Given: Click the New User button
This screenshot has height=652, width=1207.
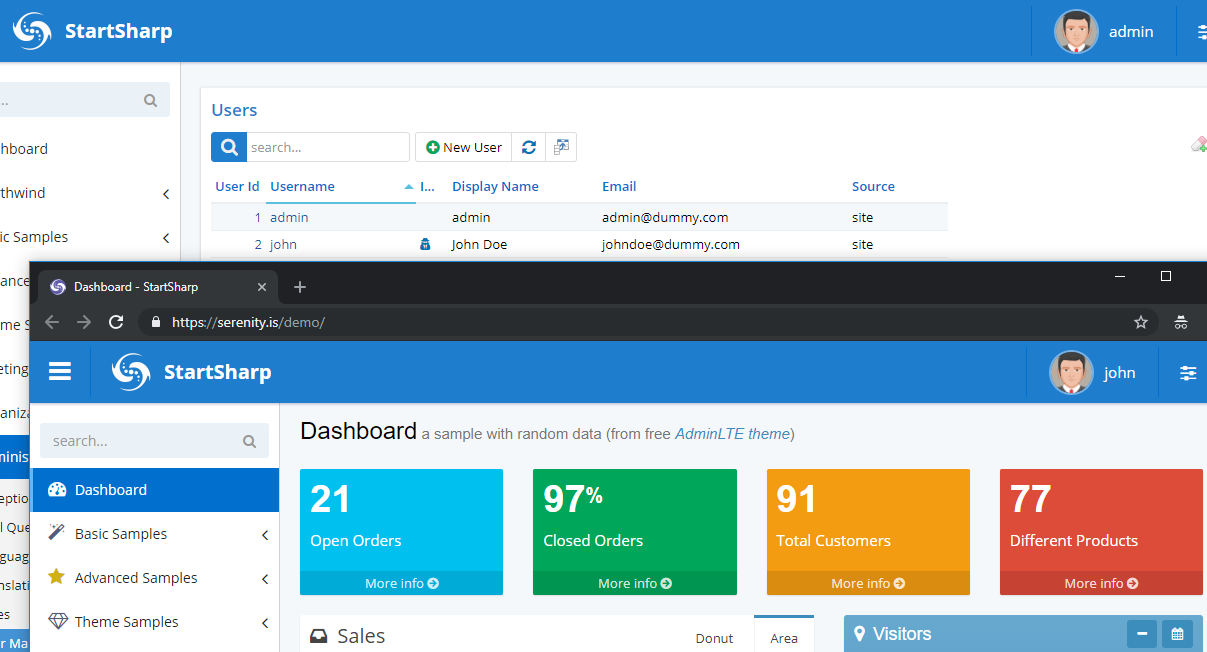Looking at the screenshot, I should 464,147.
